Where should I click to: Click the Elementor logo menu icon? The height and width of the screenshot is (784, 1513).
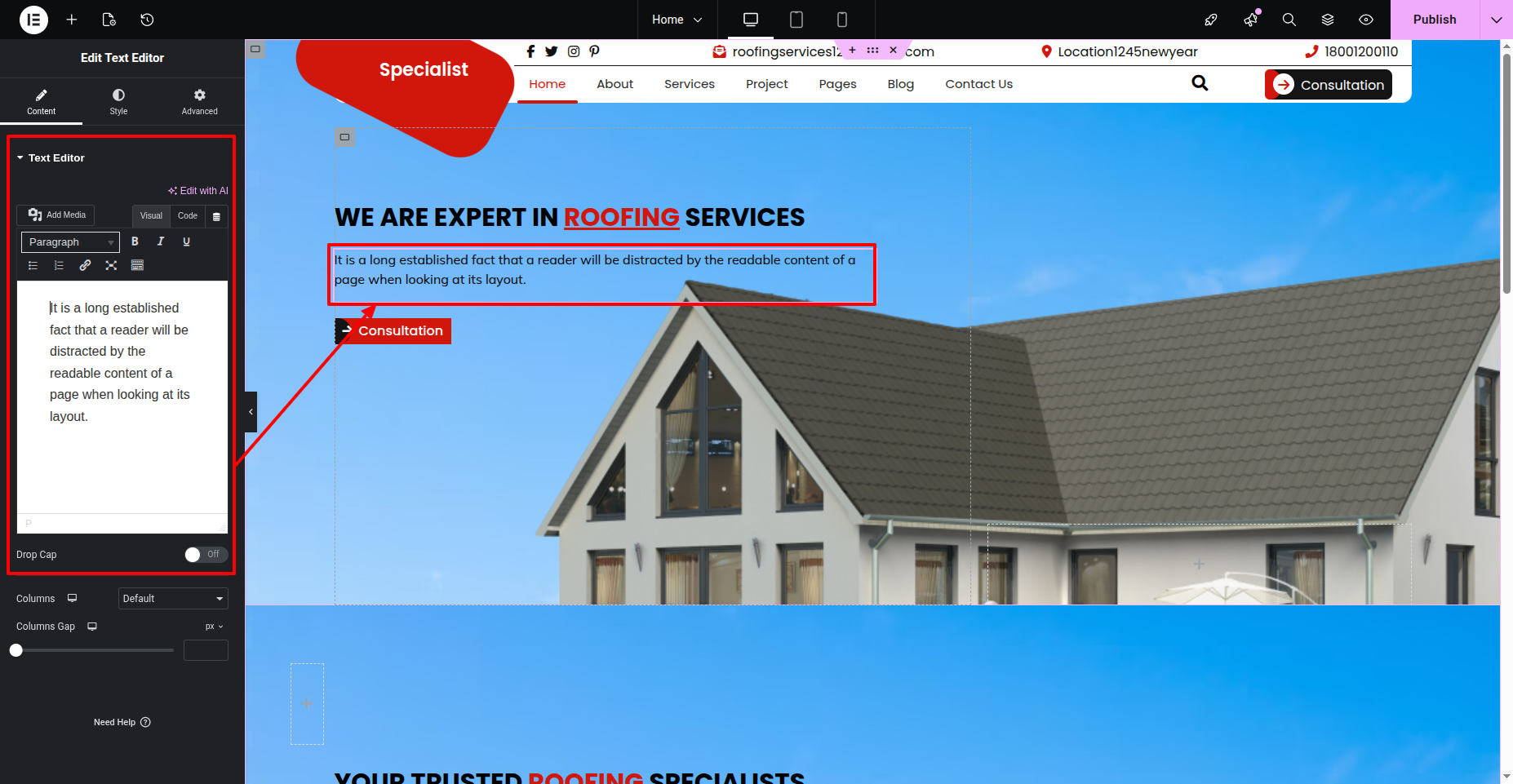[x=33, y=20]
